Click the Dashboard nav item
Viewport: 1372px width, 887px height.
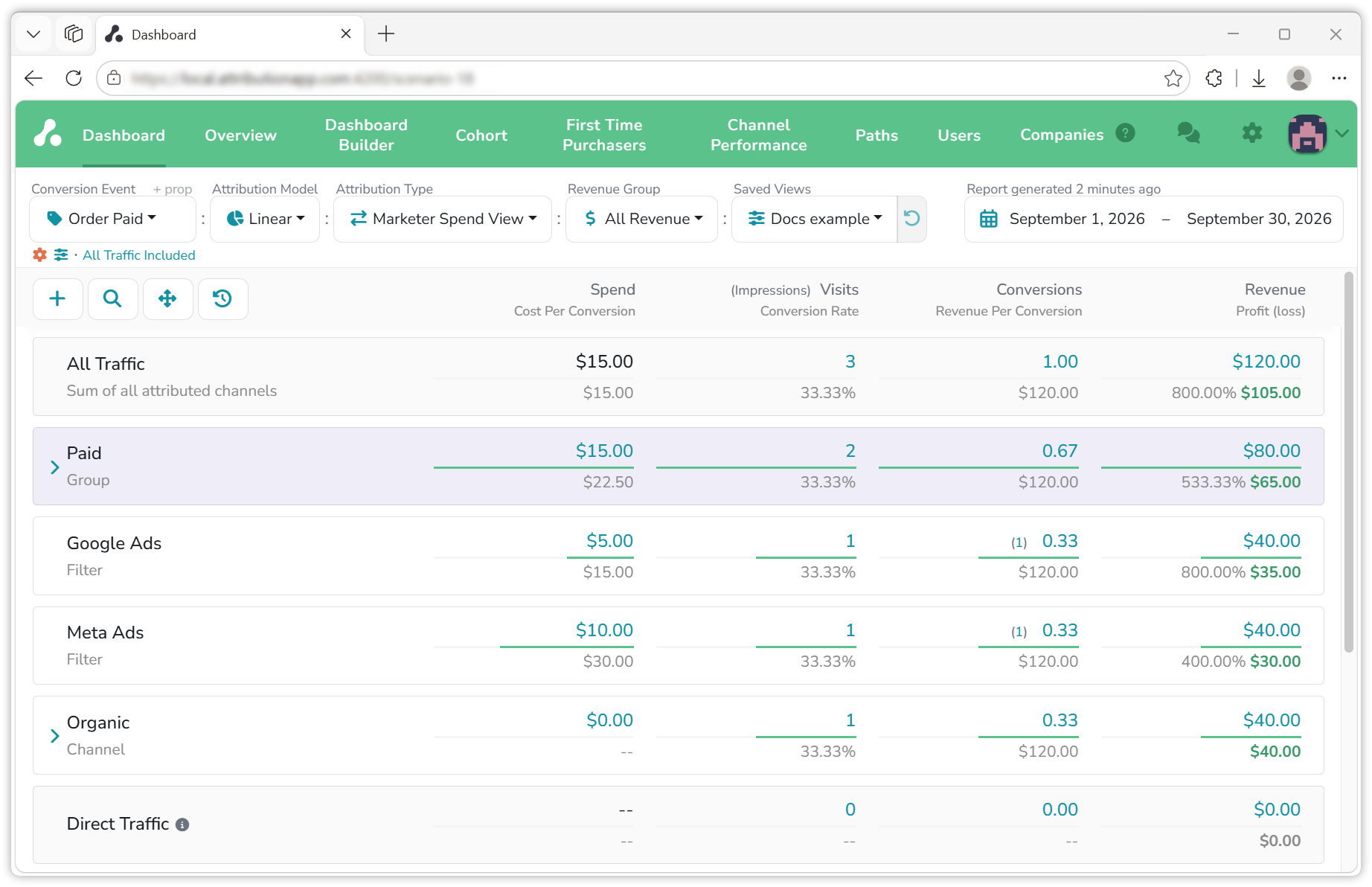[124, 135]
